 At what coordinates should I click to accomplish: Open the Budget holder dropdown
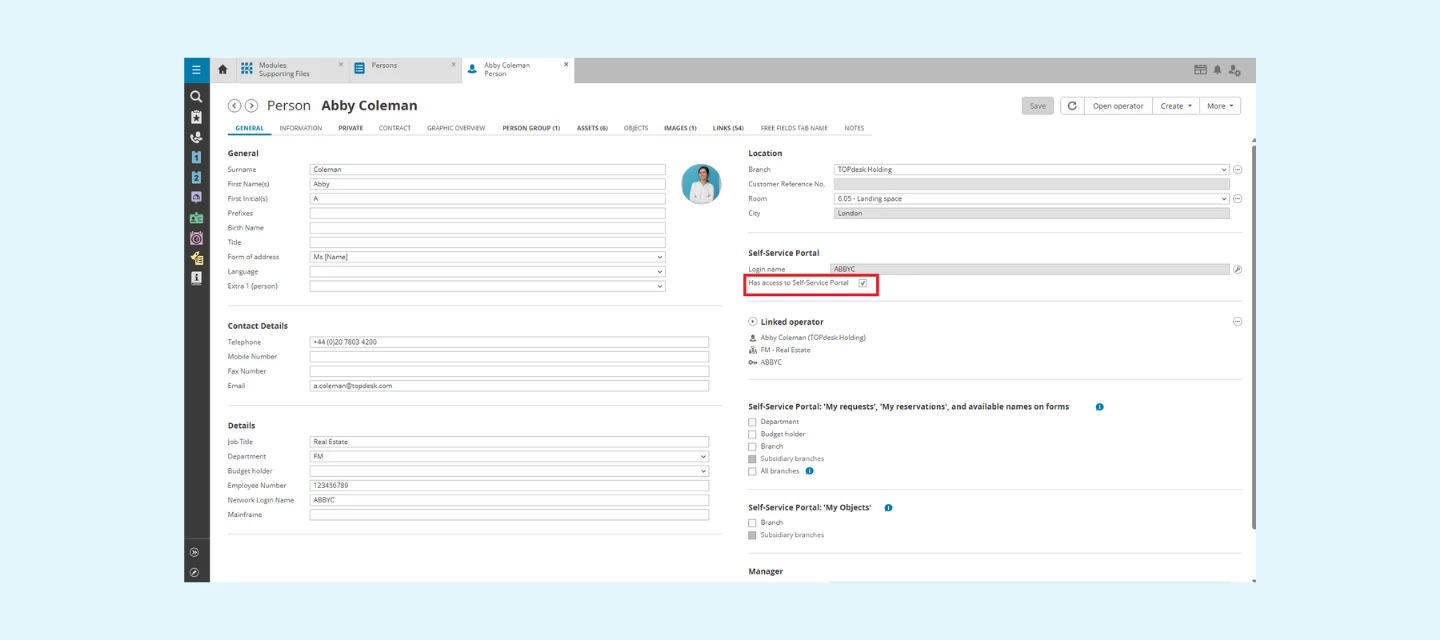[509, 471]
